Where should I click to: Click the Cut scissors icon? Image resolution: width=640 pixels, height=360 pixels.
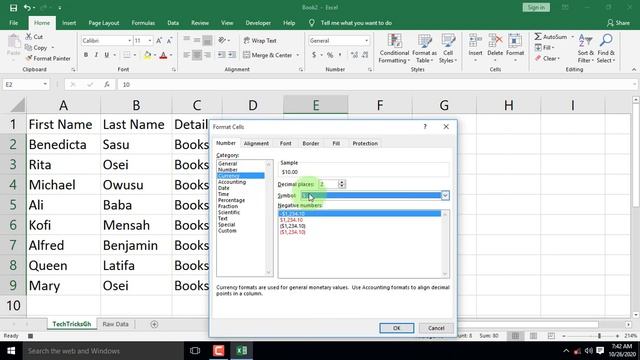click(x=29, y=37)
